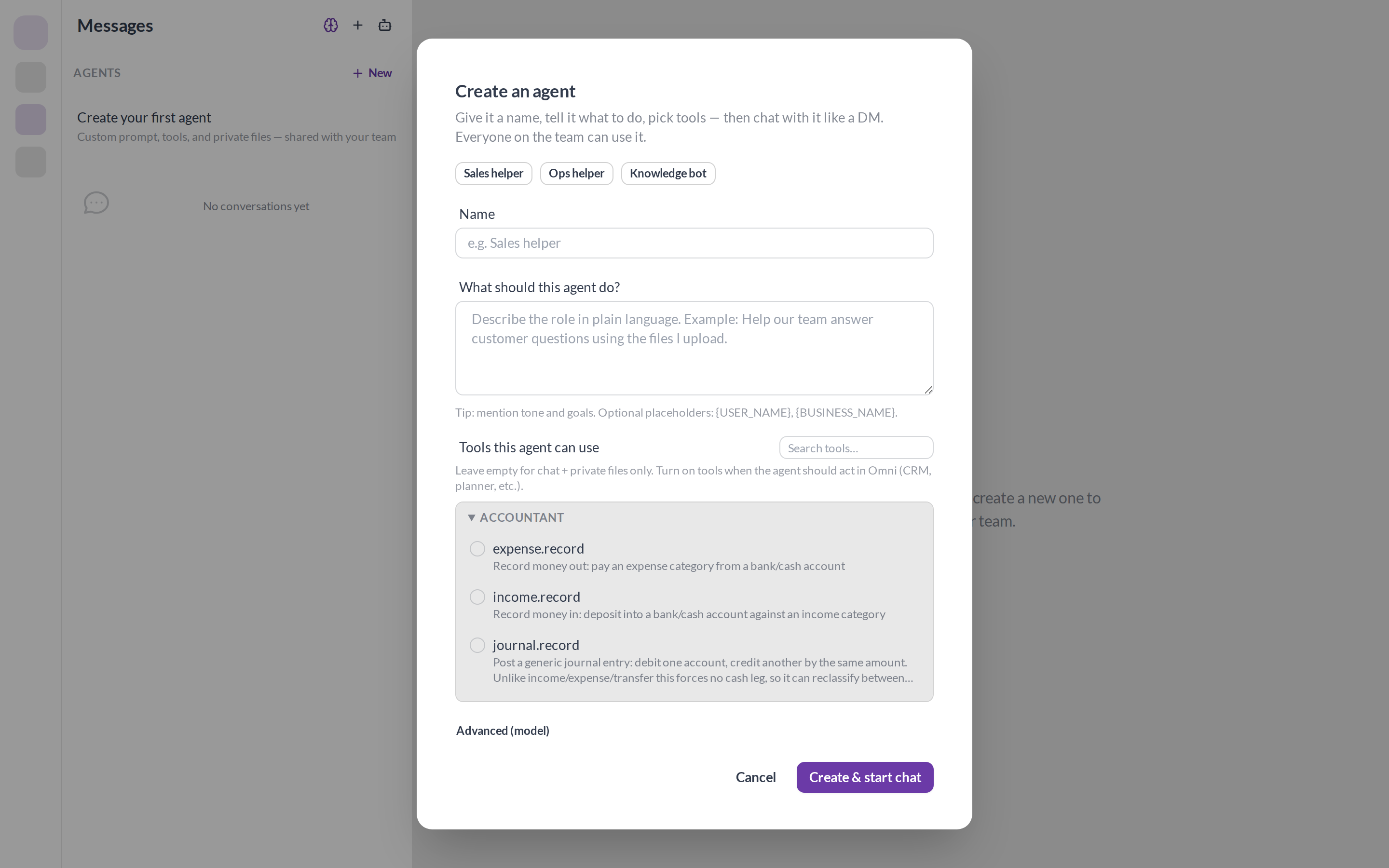Click the chat bubble conversations icon

click(96, 203)
